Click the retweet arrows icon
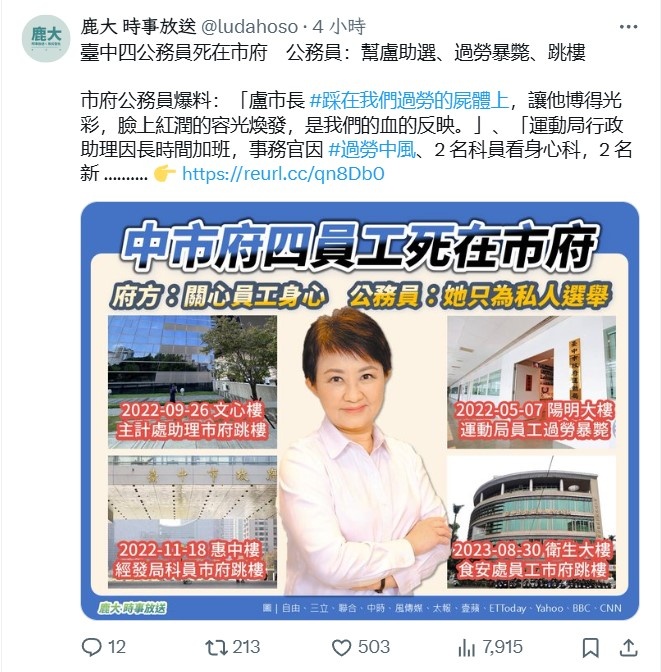The image size is (661, 672). tap(216, 648)
